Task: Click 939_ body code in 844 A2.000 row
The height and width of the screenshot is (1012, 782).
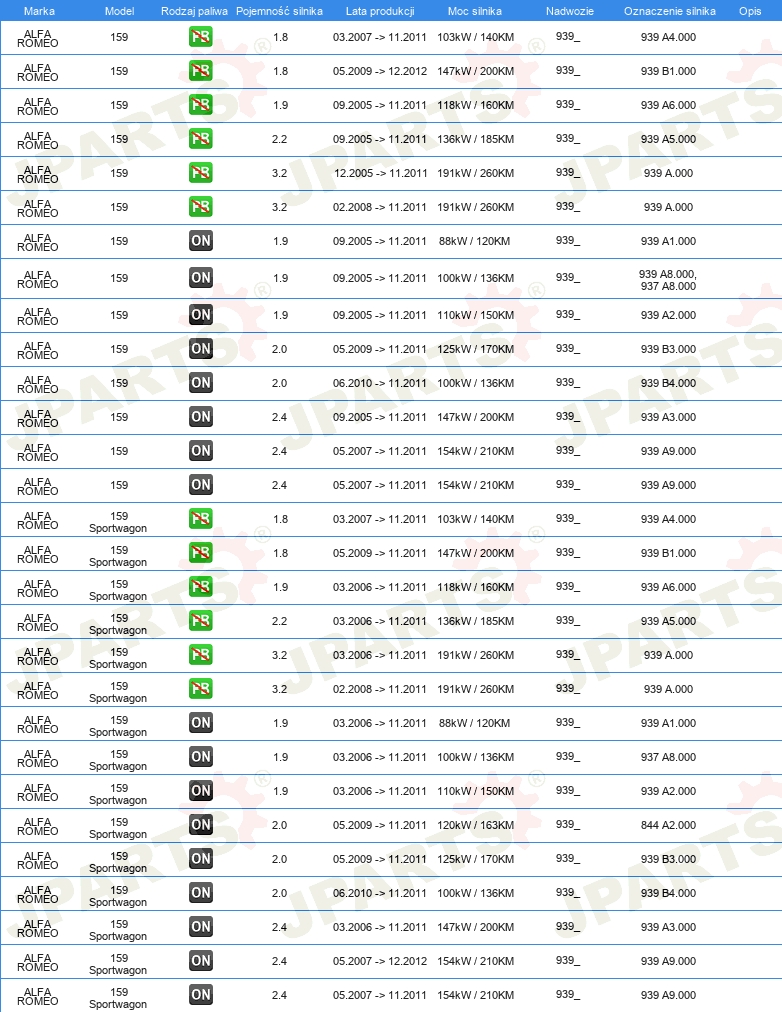Action: click(568, 825)
